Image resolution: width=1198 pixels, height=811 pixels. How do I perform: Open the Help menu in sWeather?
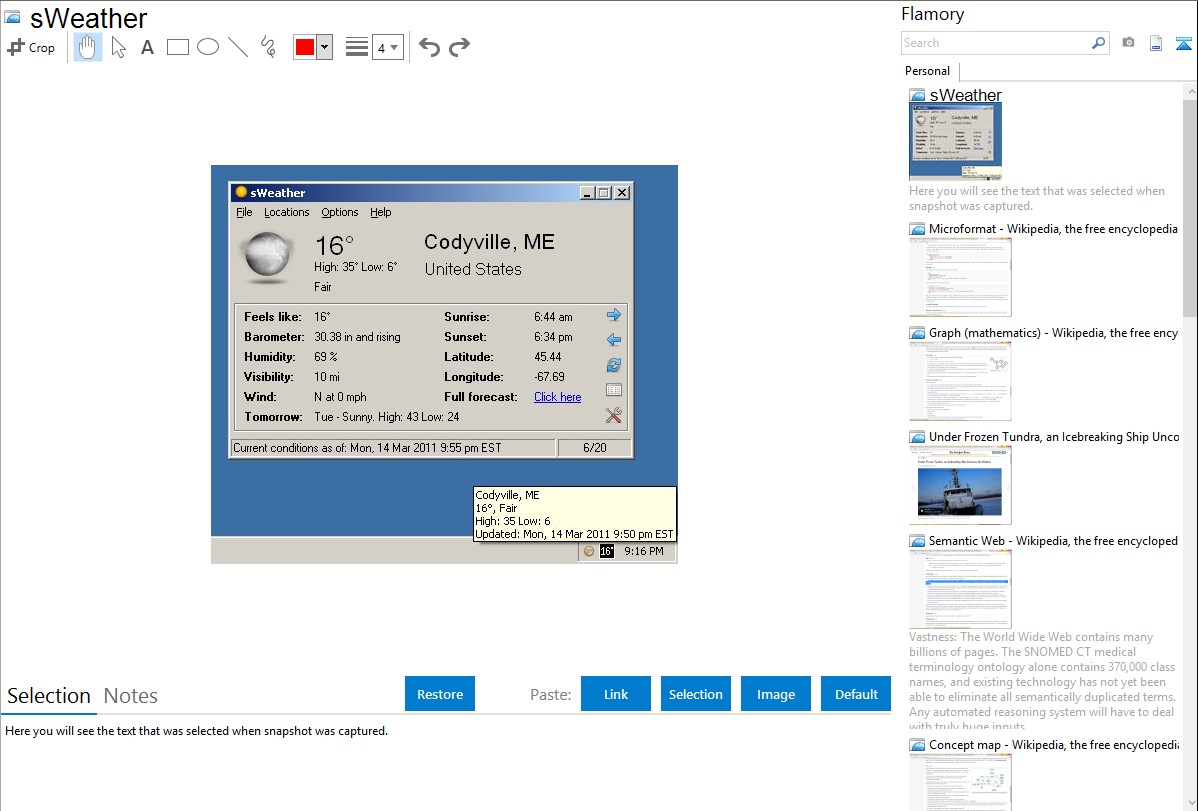pyautogui.click(x=380, y=212)
